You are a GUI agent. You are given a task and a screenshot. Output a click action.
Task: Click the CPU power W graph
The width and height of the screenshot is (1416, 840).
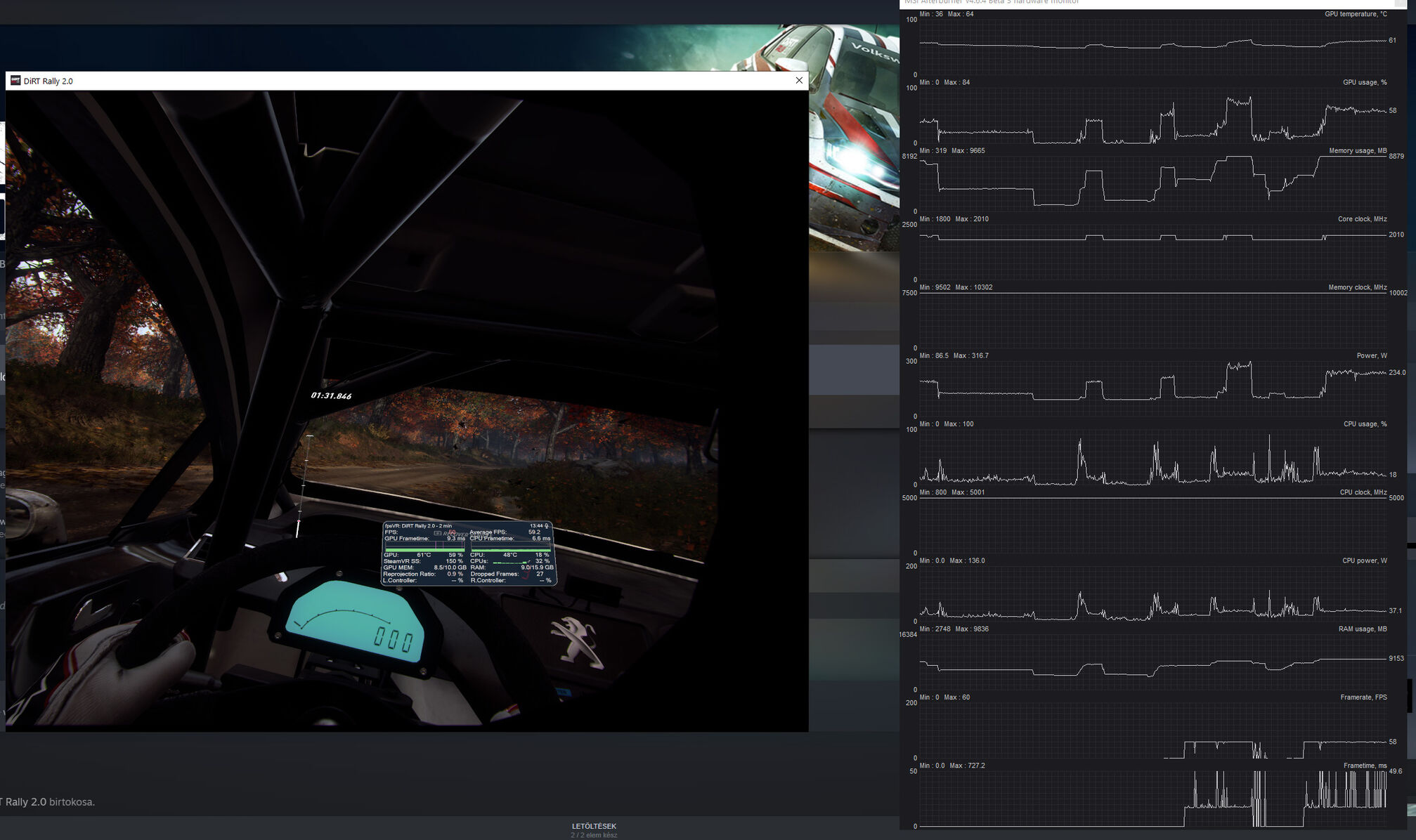click(1152, 593)
